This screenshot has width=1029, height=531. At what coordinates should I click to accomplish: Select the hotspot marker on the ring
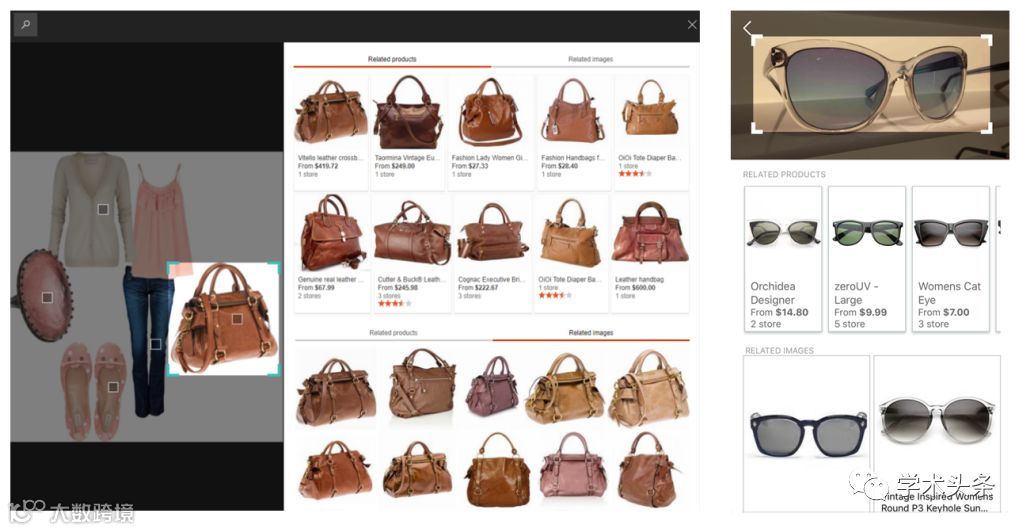47,298
